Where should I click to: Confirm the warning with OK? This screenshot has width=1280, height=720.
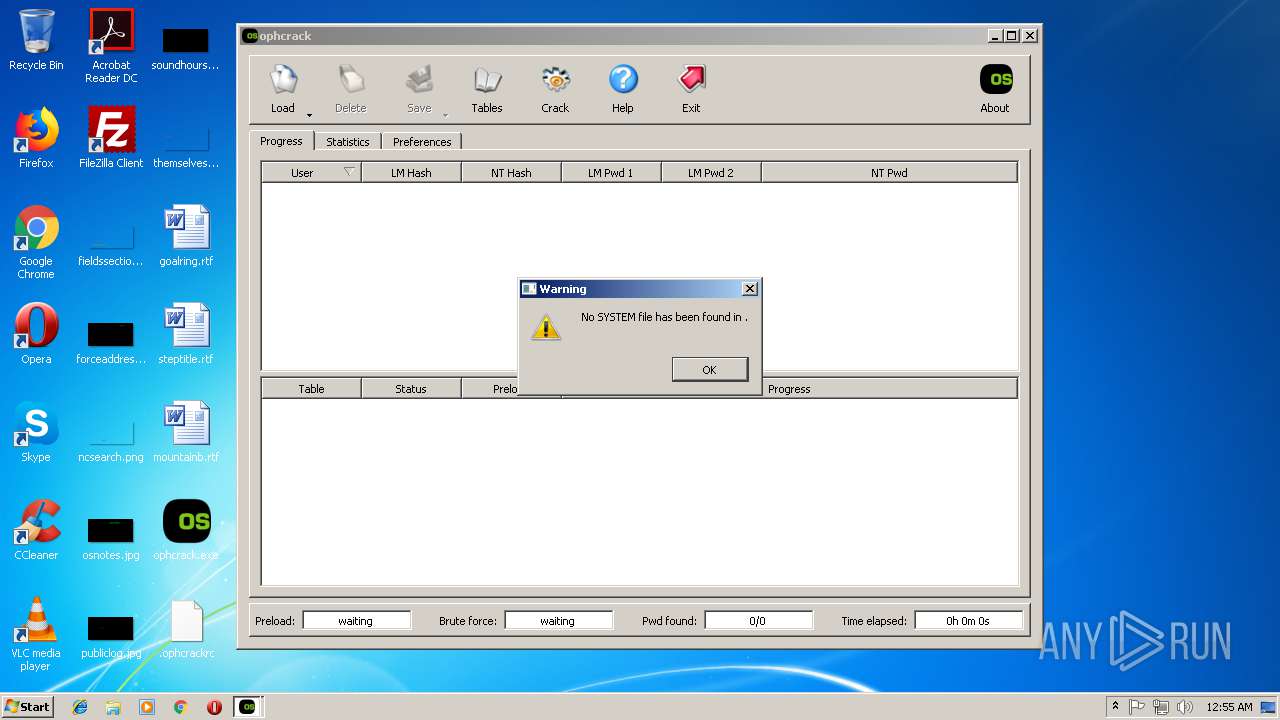point(709,370)
